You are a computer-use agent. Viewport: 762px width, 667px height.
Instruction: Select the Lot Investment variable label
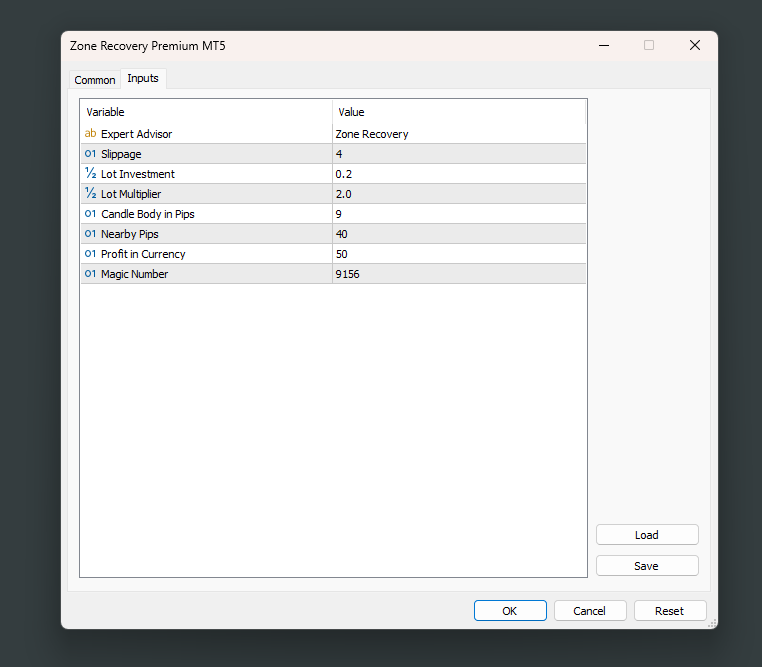point(138,174)
